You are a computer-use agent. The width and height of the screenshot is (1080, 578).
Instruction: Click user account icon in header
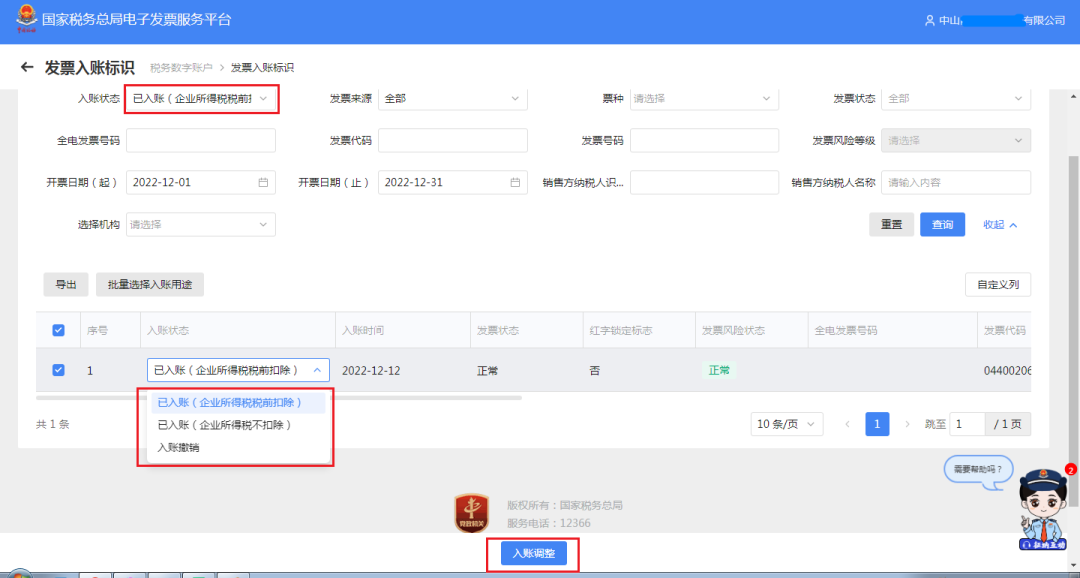(929, 21)
